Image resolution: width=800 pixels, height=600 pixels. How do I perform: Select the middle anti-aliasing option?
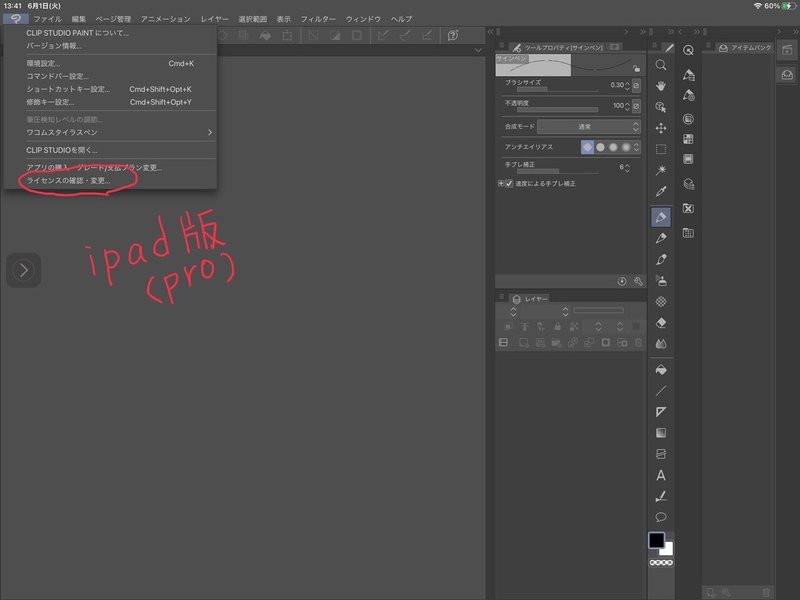613,147
